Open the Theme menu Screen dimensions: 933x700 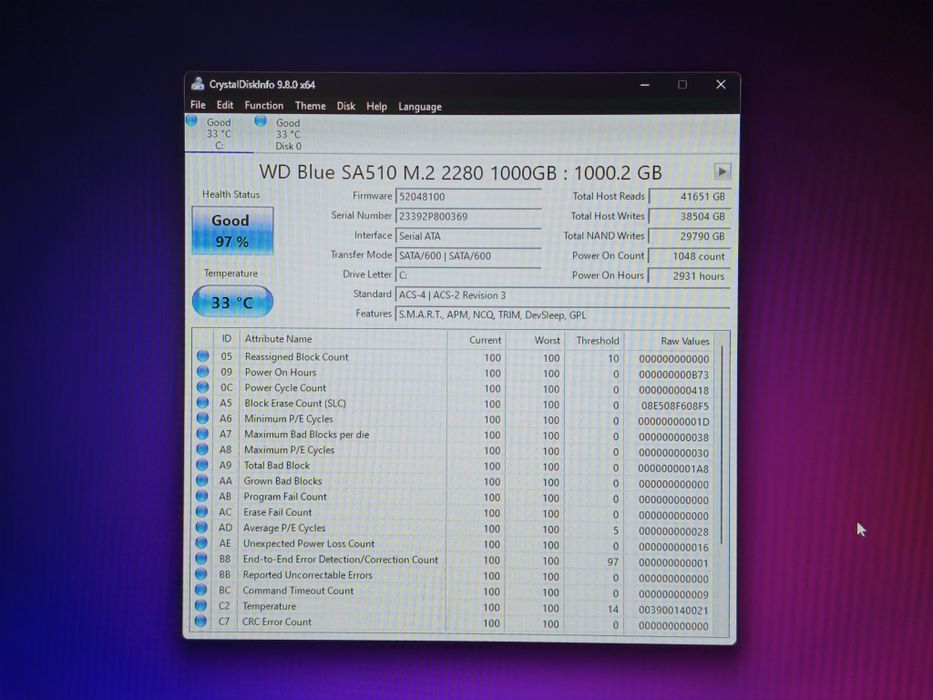(x=310, y=106)
